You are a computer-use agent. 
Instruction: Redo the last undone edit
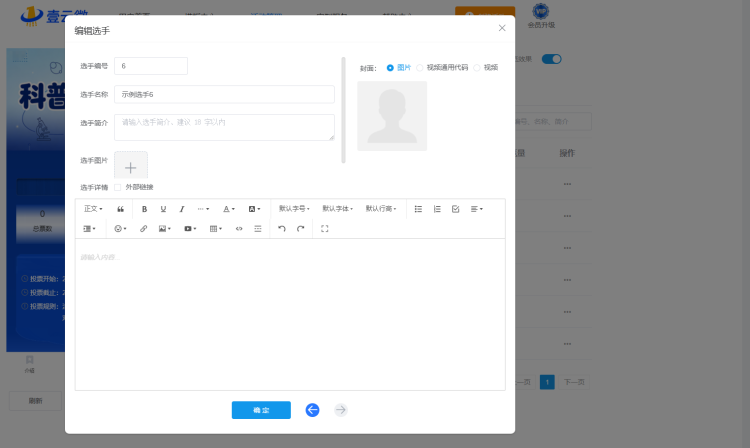coord(300,229)
